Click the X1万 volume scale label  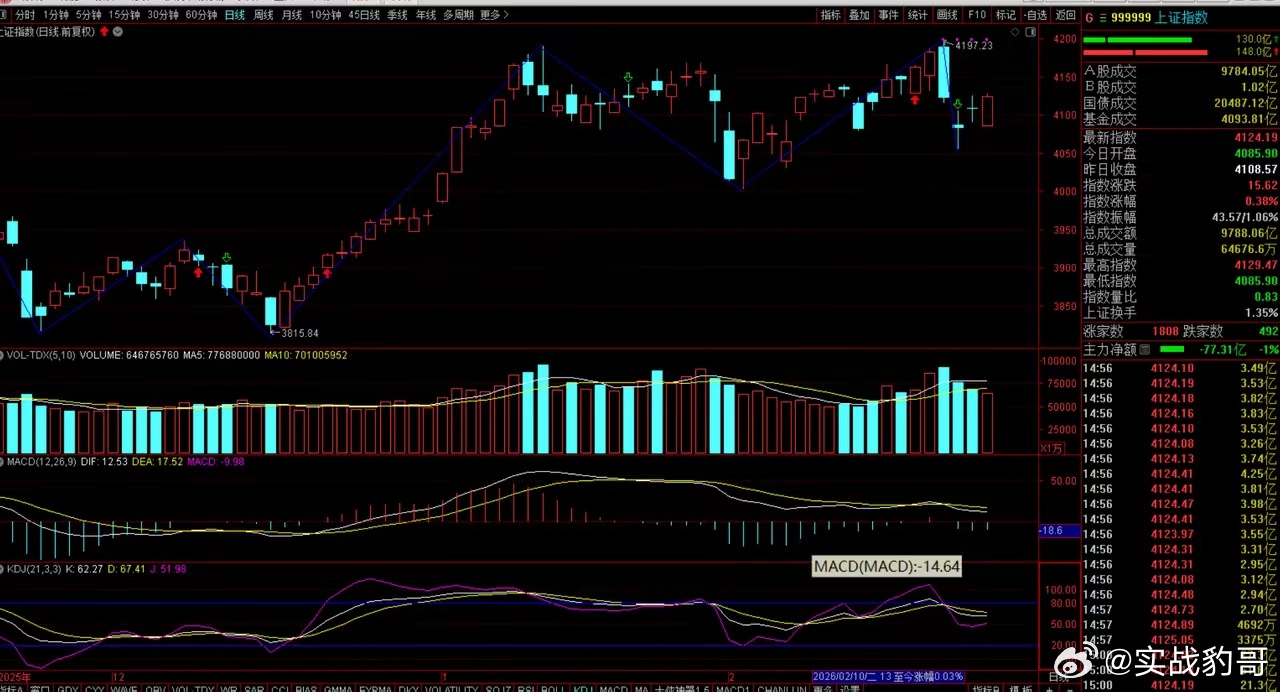point(1052,448)
